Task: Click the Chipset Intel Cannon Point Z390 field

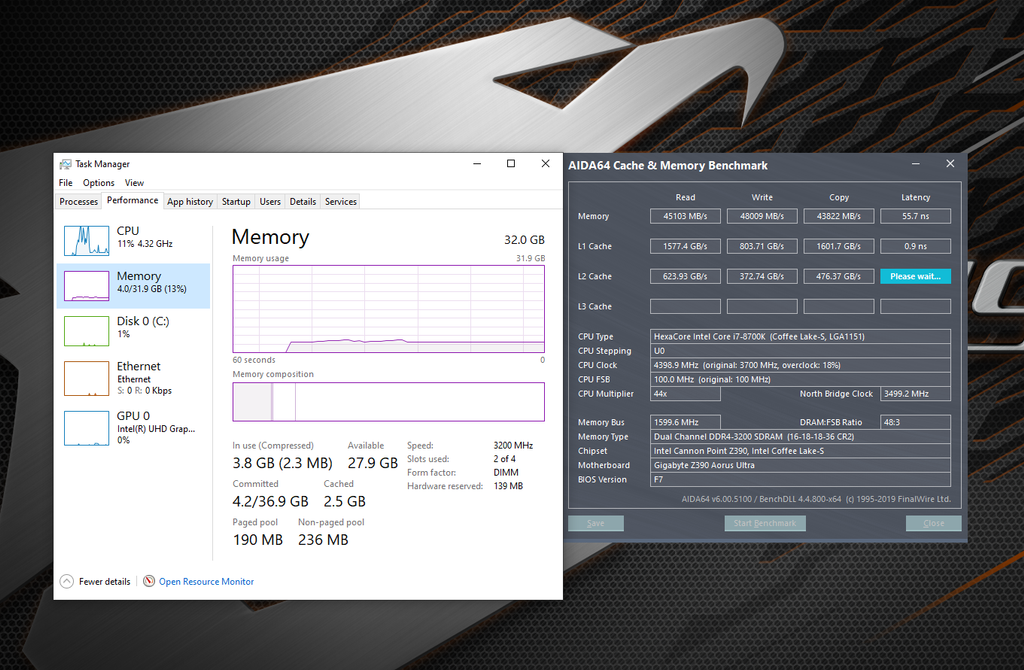Action: (x=800, y=451)
